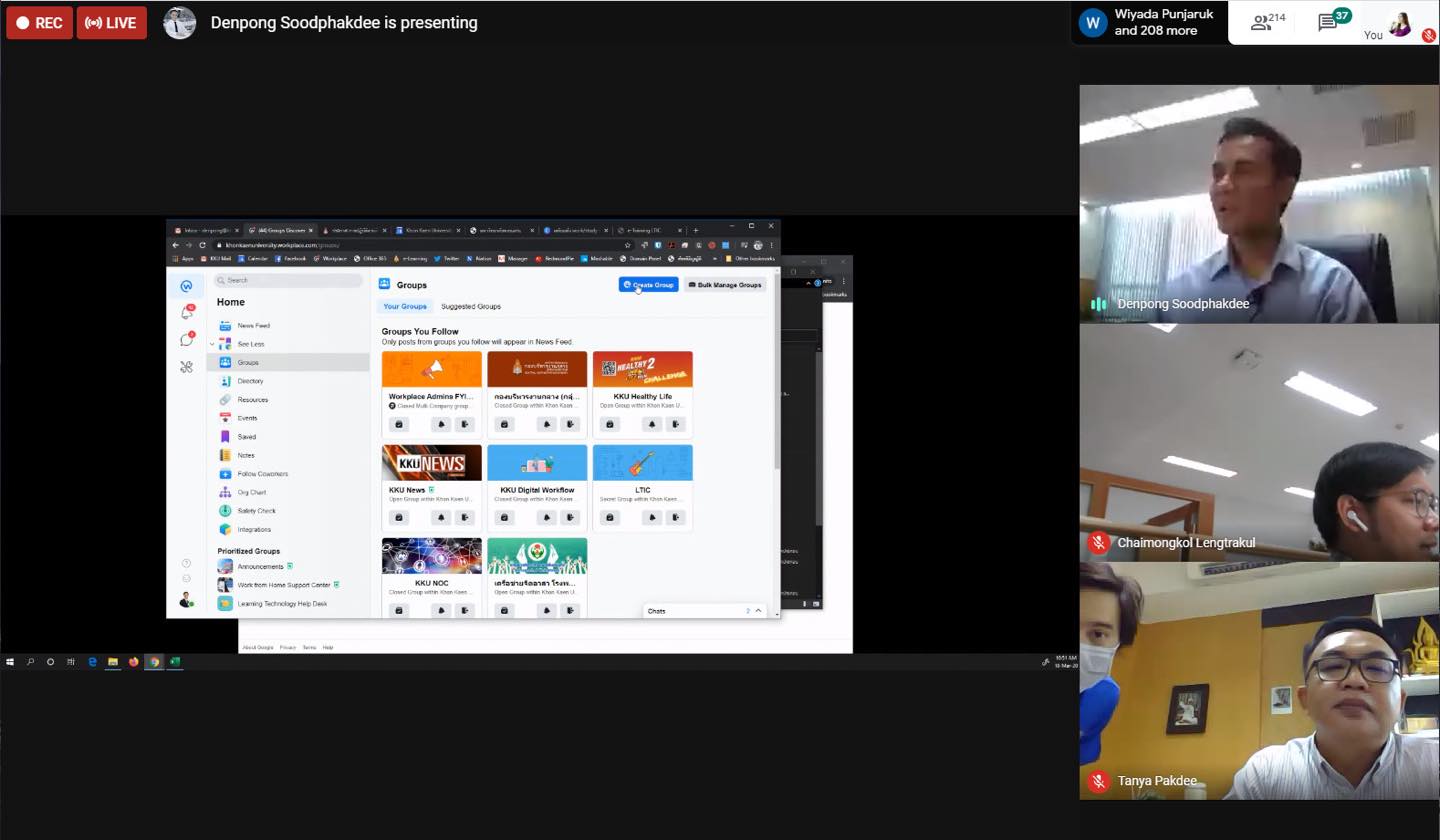Open Workplace home logo icon in left rail

click(x=186, y=286)
